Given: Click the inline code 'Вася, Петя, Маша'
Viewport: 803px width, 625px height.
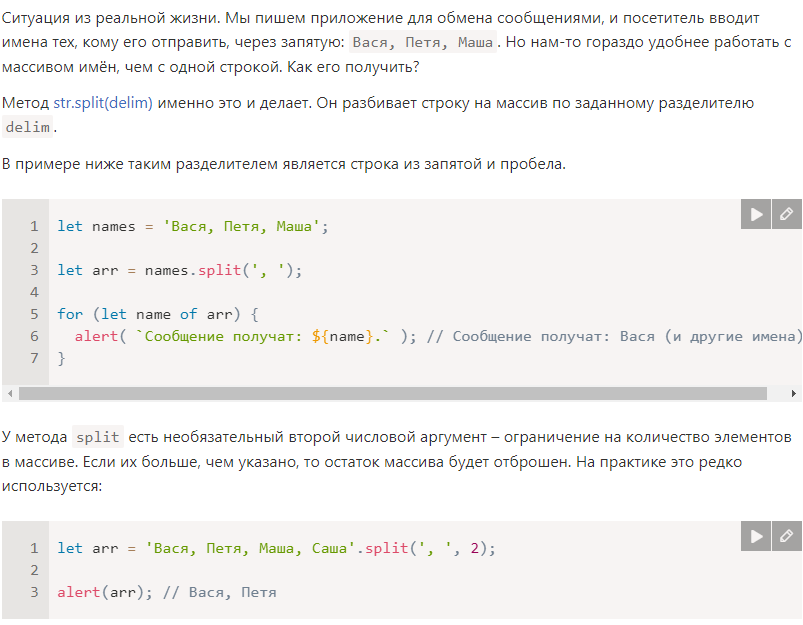Looking at the screenshot, I should (x=423, y=42).
